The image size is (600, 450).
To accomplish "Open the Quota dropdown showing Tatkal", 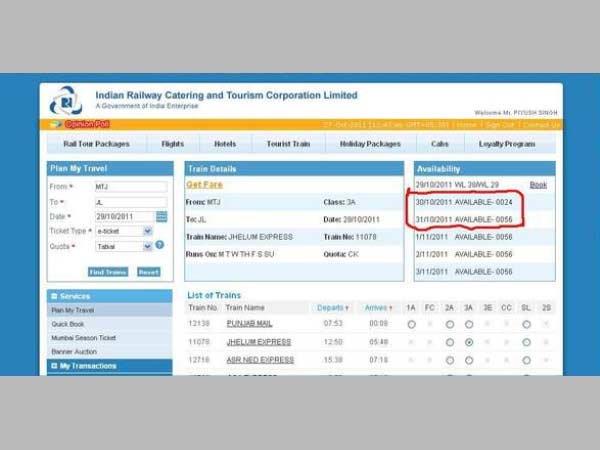I will pos(147,244).
